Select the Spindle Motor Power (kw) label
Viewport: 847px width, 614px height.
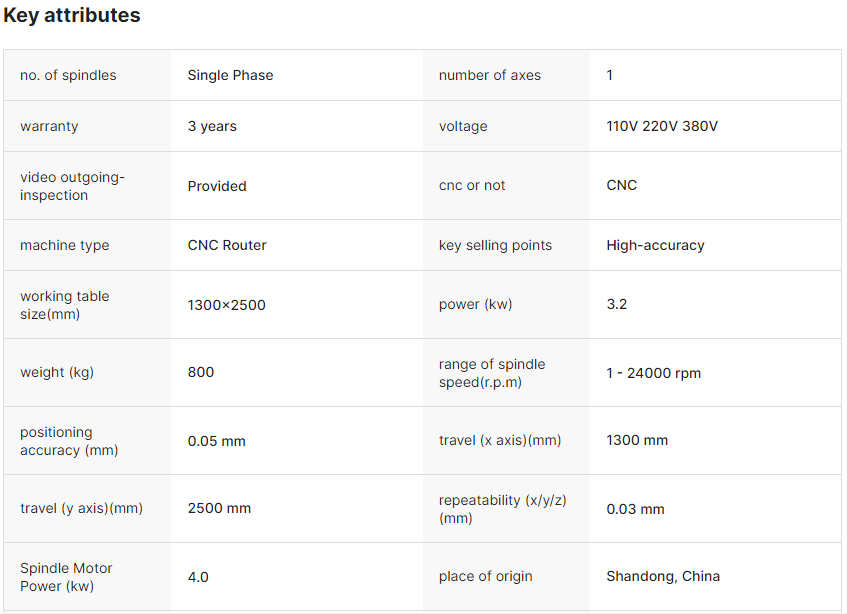point(66,577)
